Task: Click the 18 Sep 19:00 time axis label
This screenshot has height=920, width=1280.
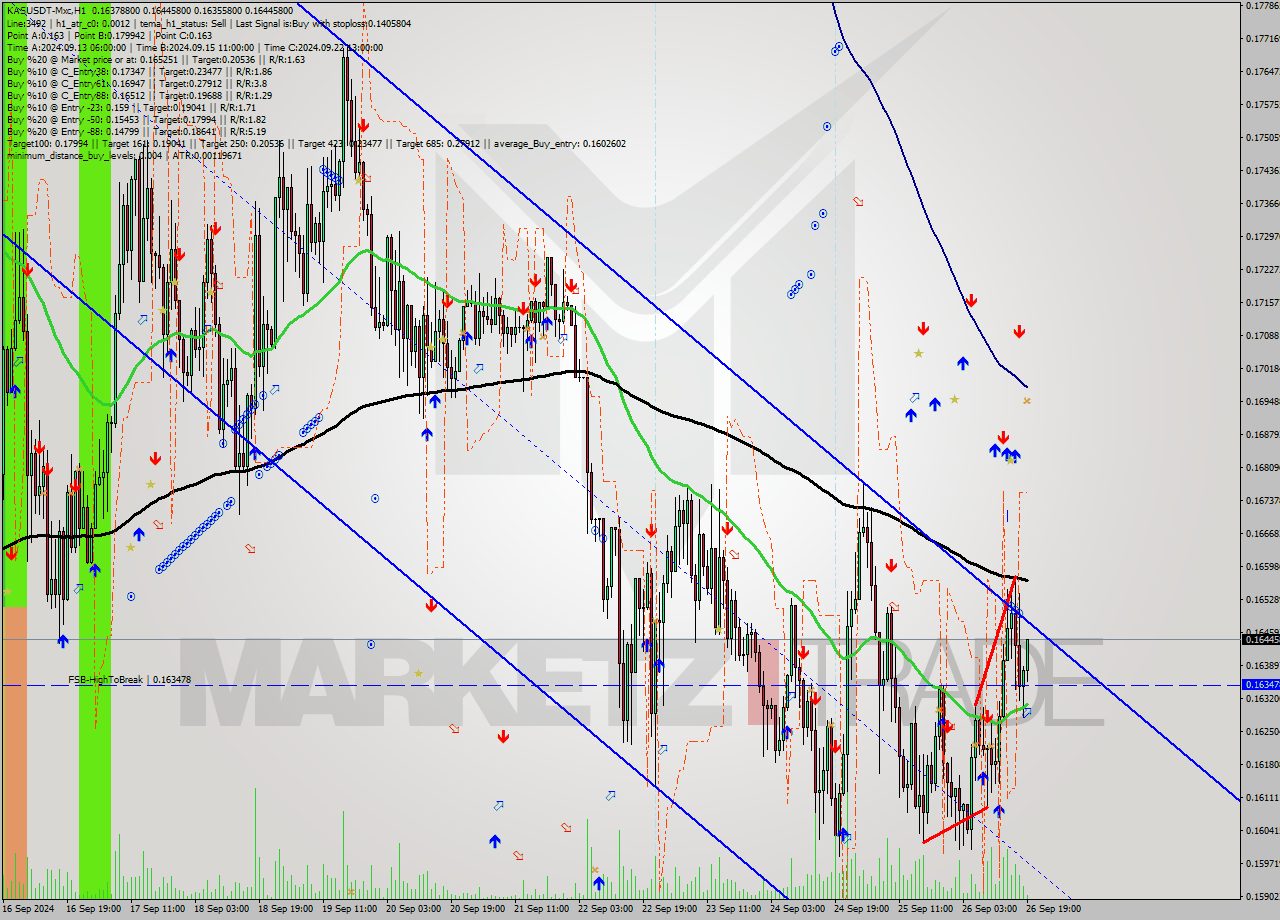Action: (x=285, y=909)
